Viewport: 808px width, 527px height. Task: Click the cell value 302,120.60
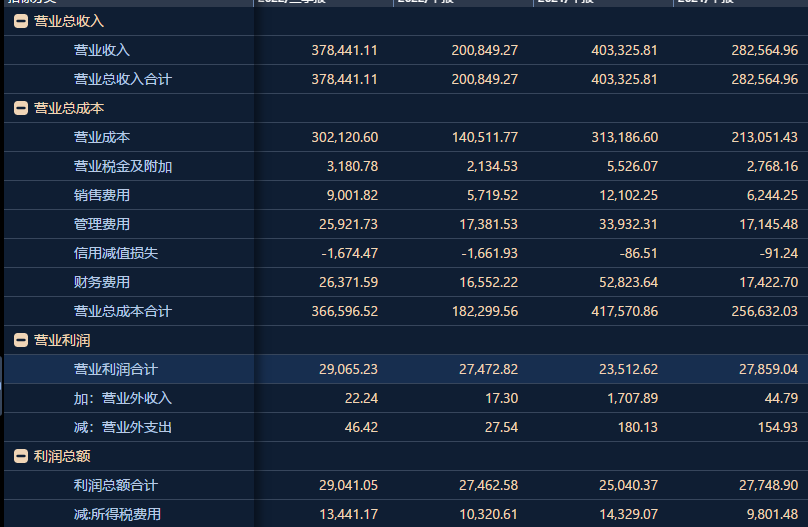coord(344,137)
